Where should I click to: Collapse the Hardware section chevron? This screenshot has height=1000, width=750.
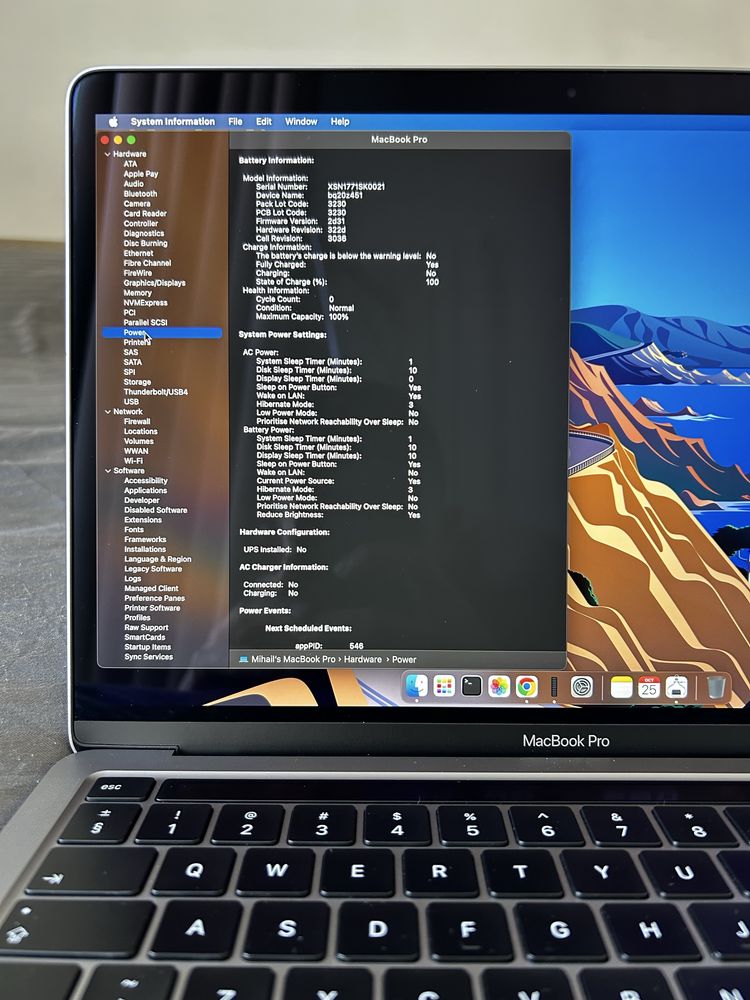(x=107, y=154)
